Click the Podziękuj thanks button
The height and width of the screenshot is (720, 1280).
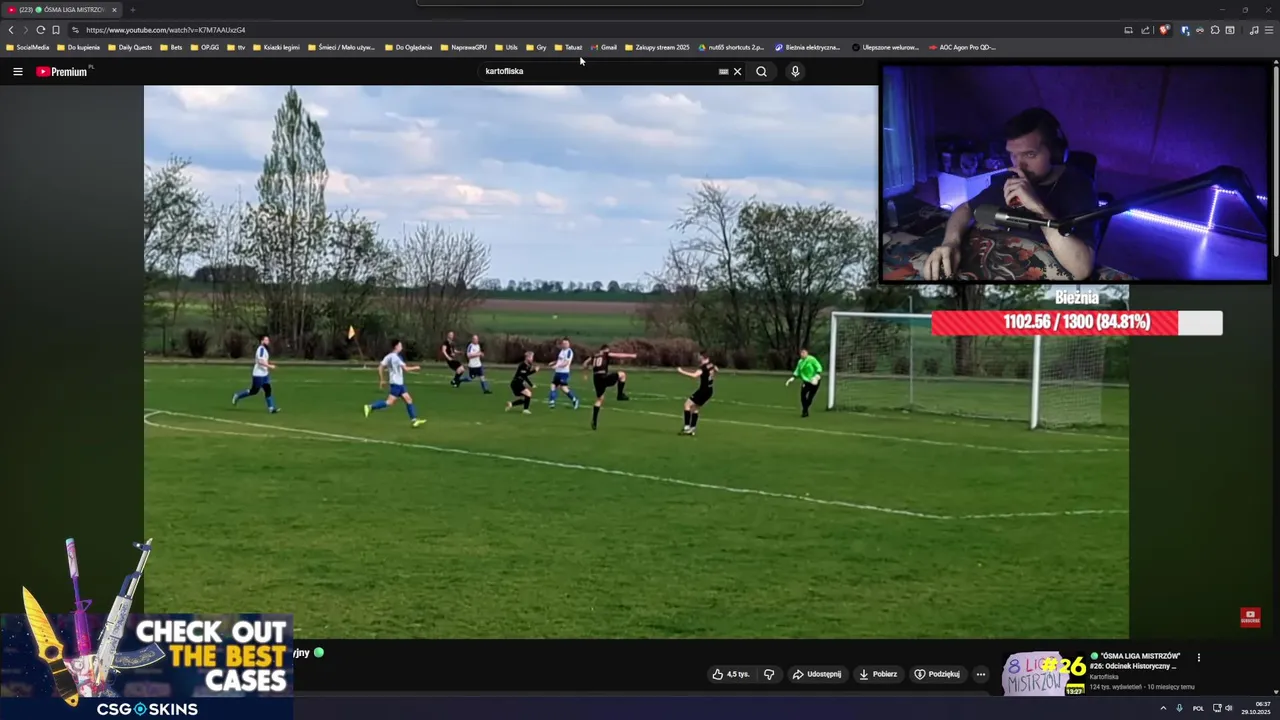click(937, 674)
